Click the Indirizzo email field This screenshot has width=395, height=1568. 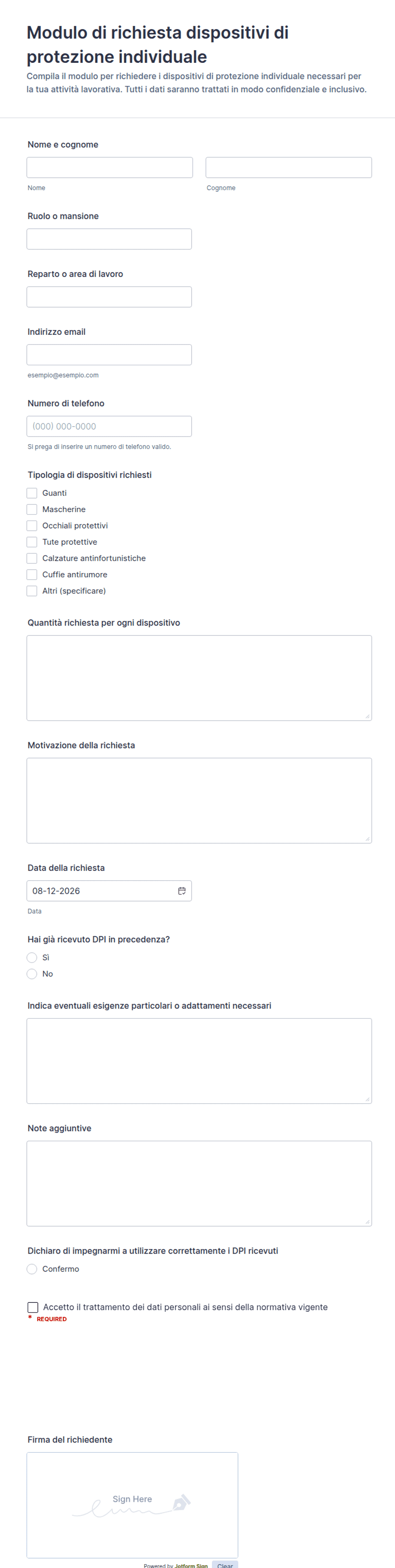109,355
